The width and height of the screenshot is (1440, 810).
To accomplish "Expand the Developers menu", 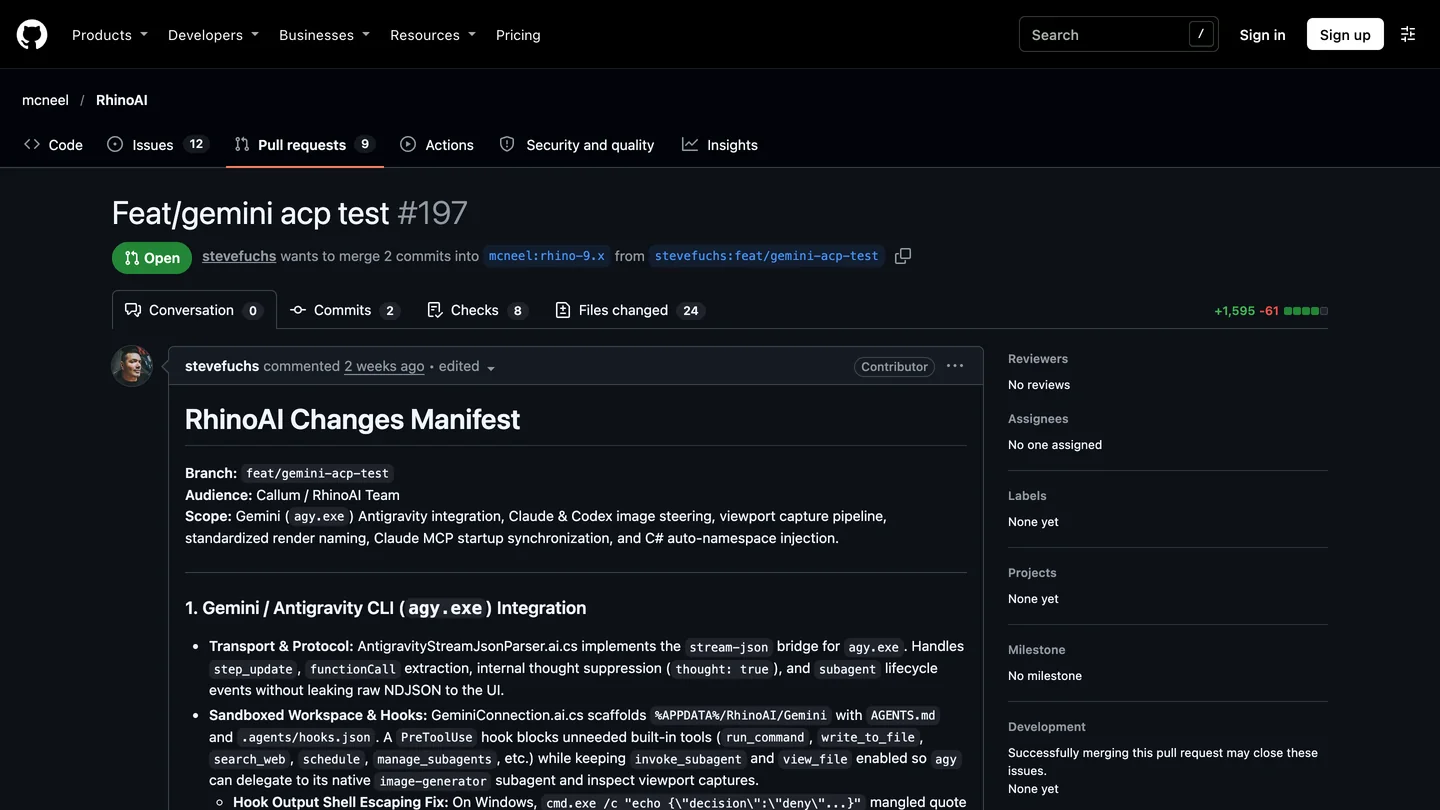I will pyautogui.click(x=213, y=35).
